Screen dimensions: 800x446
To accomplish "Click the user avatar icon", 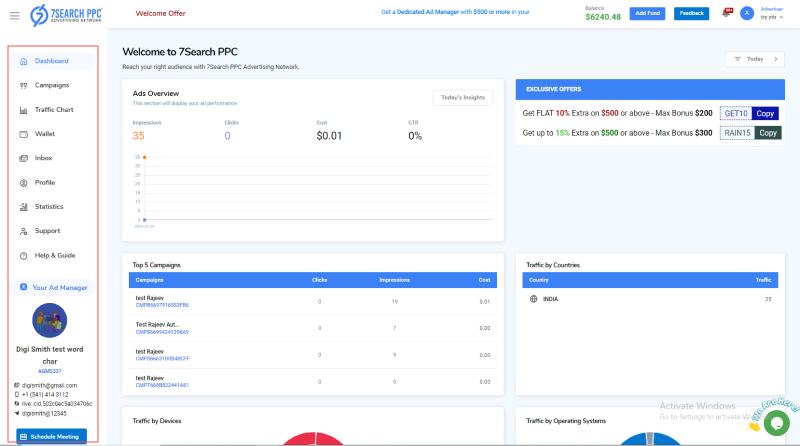I will (x=747, y=13).
